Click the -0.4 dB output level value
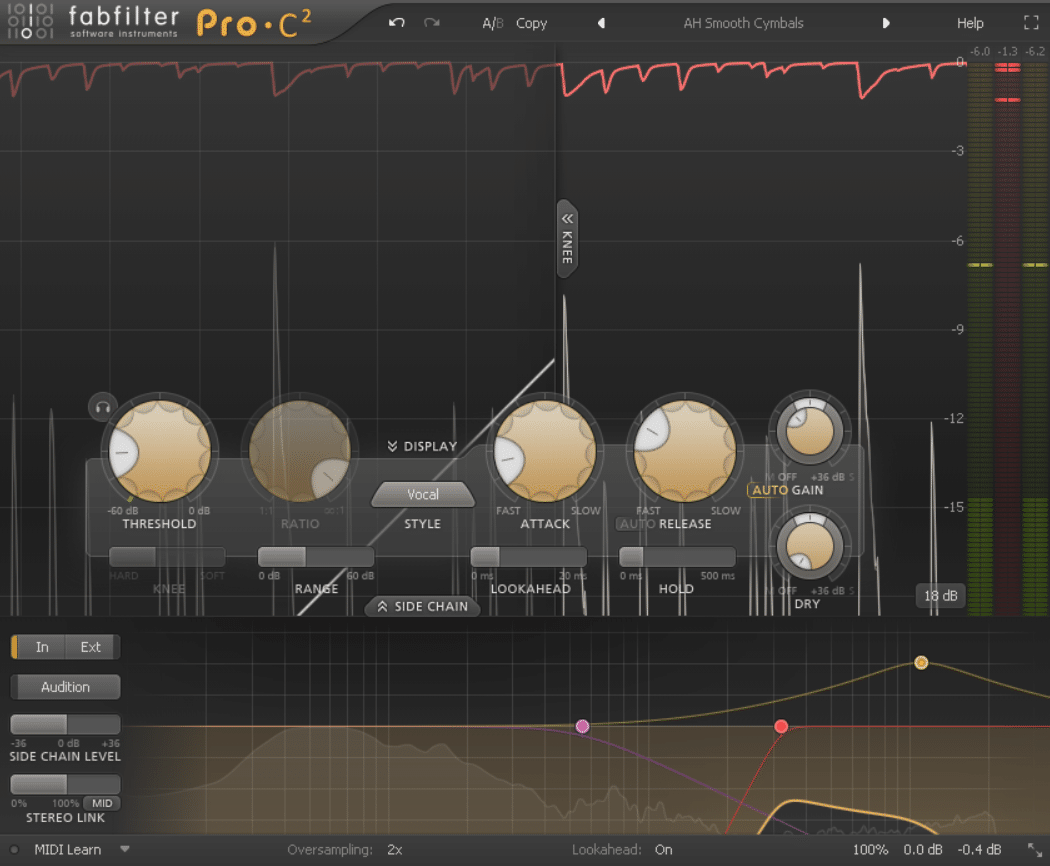1050x866 pixels. click(979, 850)
